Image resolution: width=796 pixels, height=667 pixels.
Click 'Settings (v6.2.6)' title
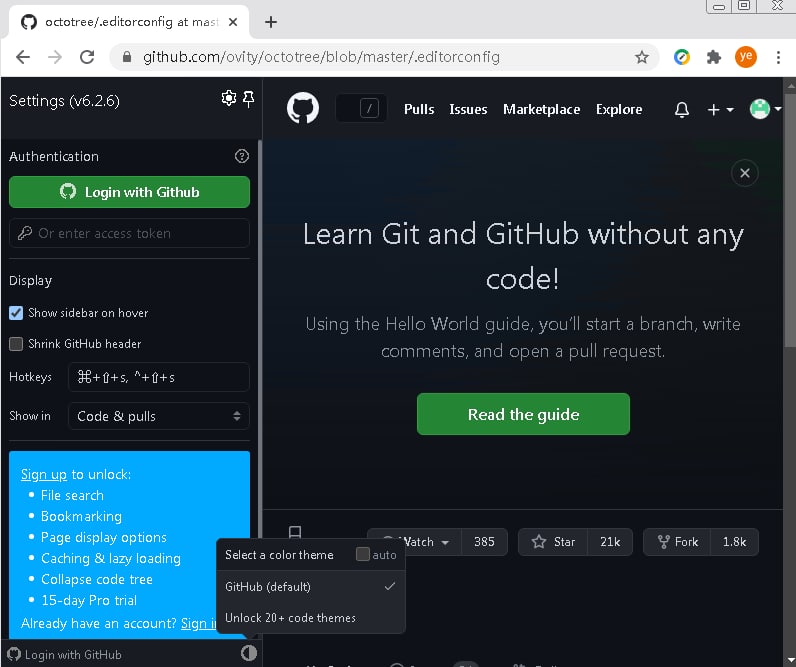click(x=64, y=101)
